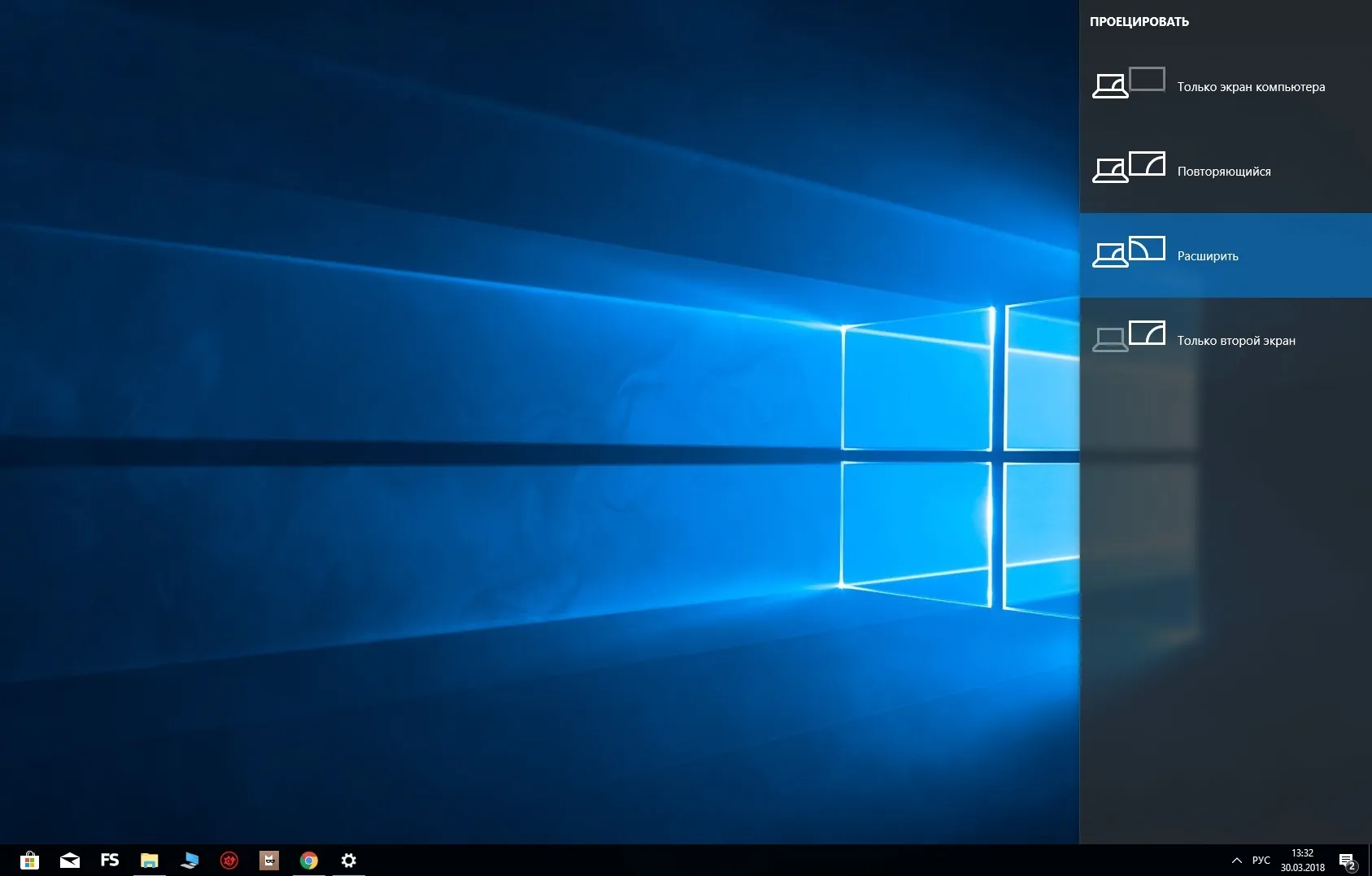The height and width of the screenshot is (876, 1372).
Task: Click the 'ПРОЕЦИРОВАТЬ' panel heading
Action: point(1139,22)
